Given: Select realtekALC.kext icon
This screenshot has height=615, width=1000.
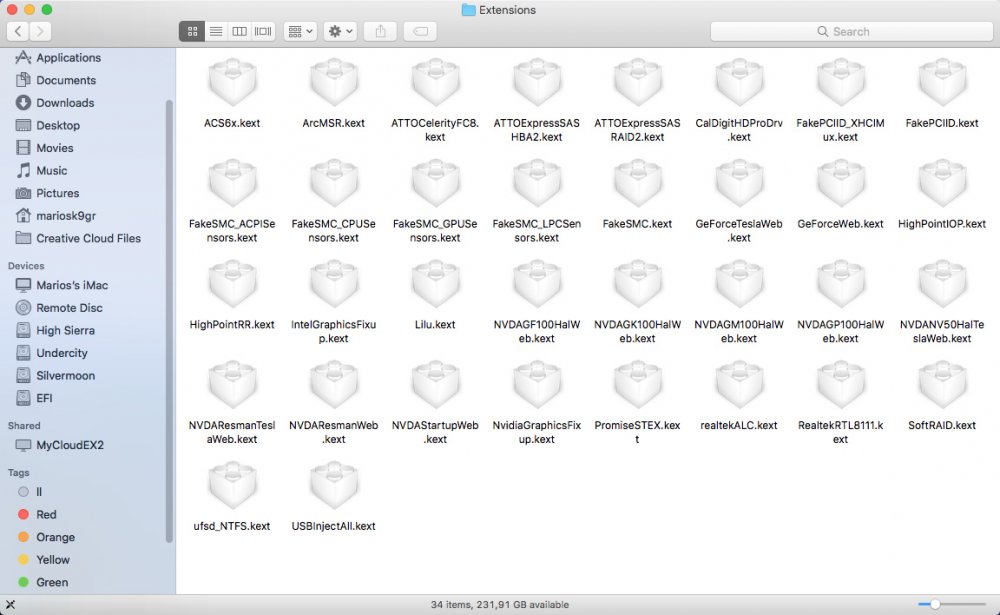Looking at the screenshot, I should (739, 385).
